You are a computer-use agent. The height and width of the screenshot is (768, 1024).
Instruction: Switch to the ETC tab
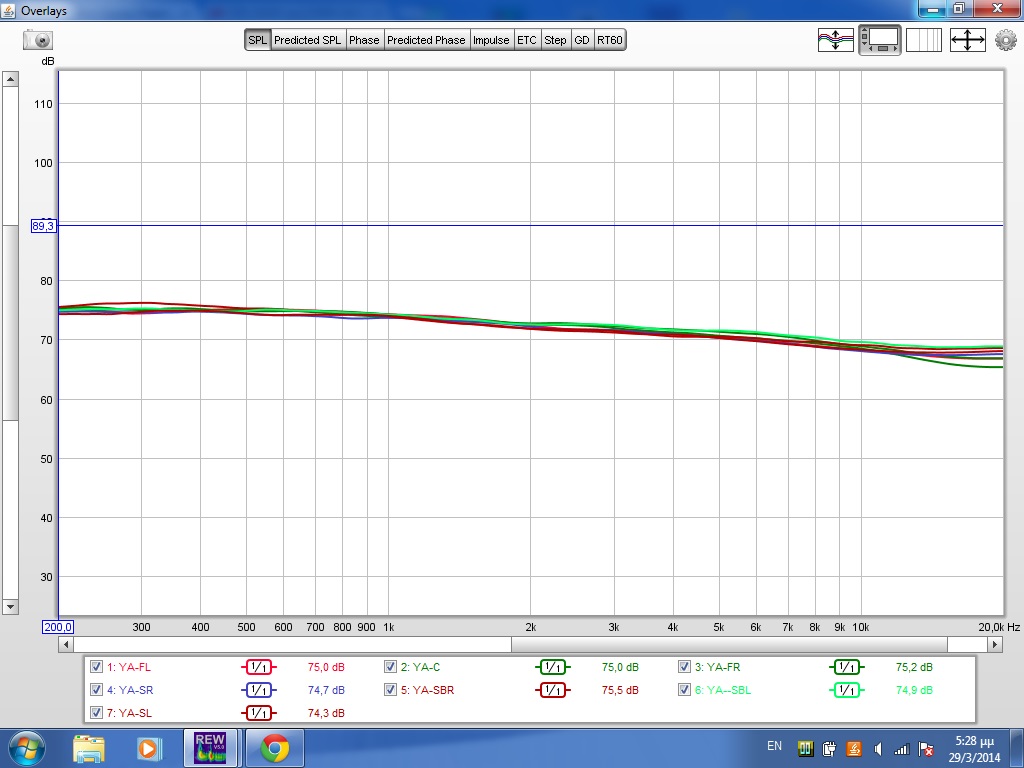point(527,40)
